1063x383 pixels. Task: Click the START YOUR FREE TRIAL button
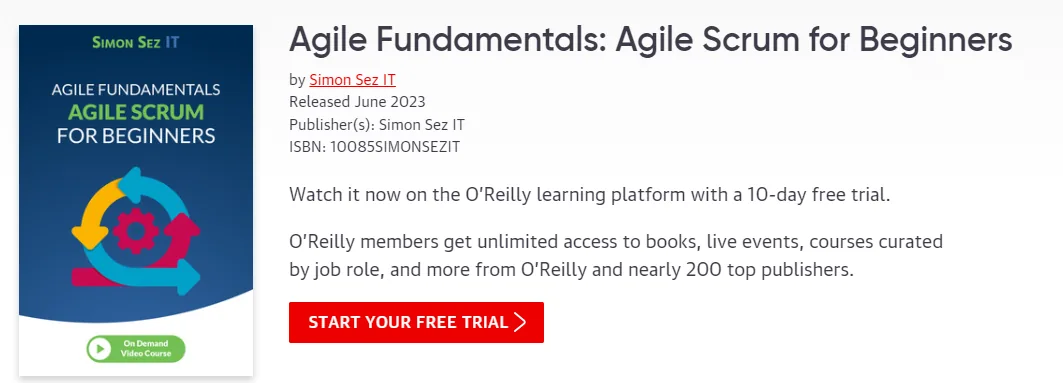[416, 322]
